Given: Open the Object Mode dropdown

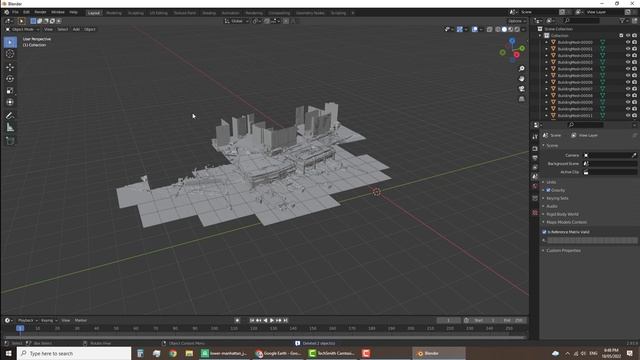Looking at the screenshot, I should coord(22,29).
